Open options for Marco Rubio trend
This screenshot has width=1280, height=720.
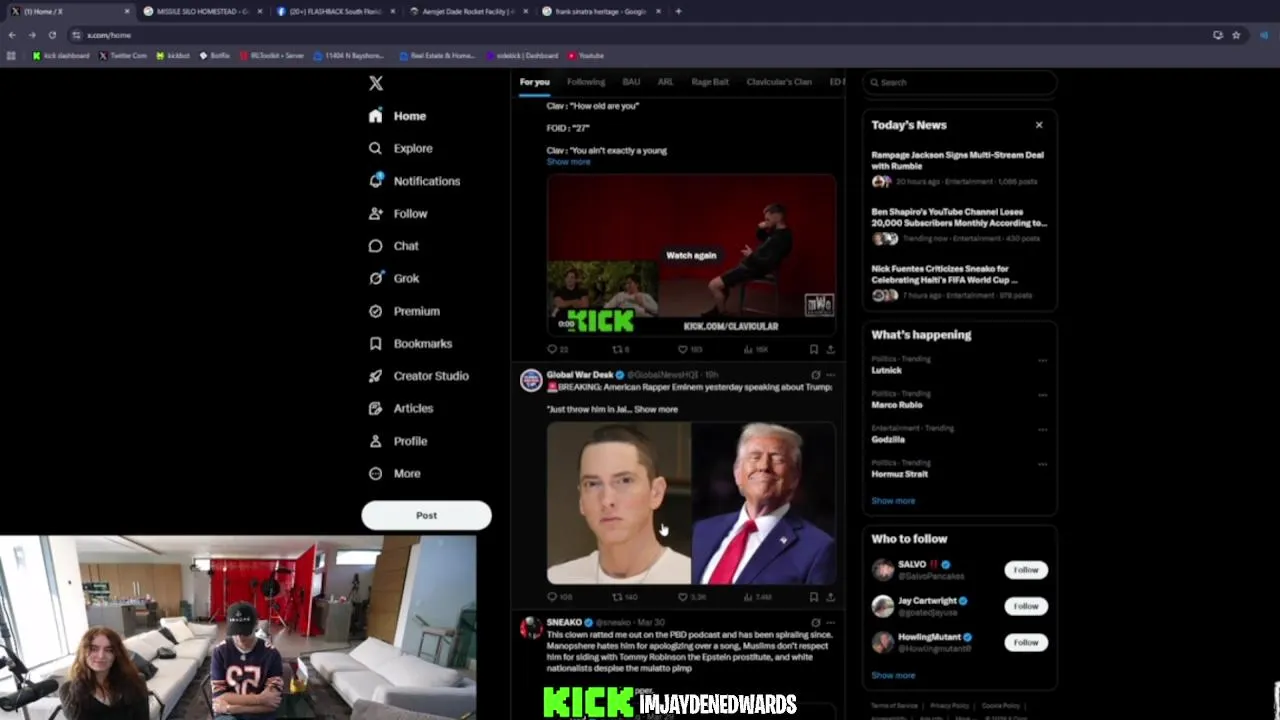[x=1042, y=395]
